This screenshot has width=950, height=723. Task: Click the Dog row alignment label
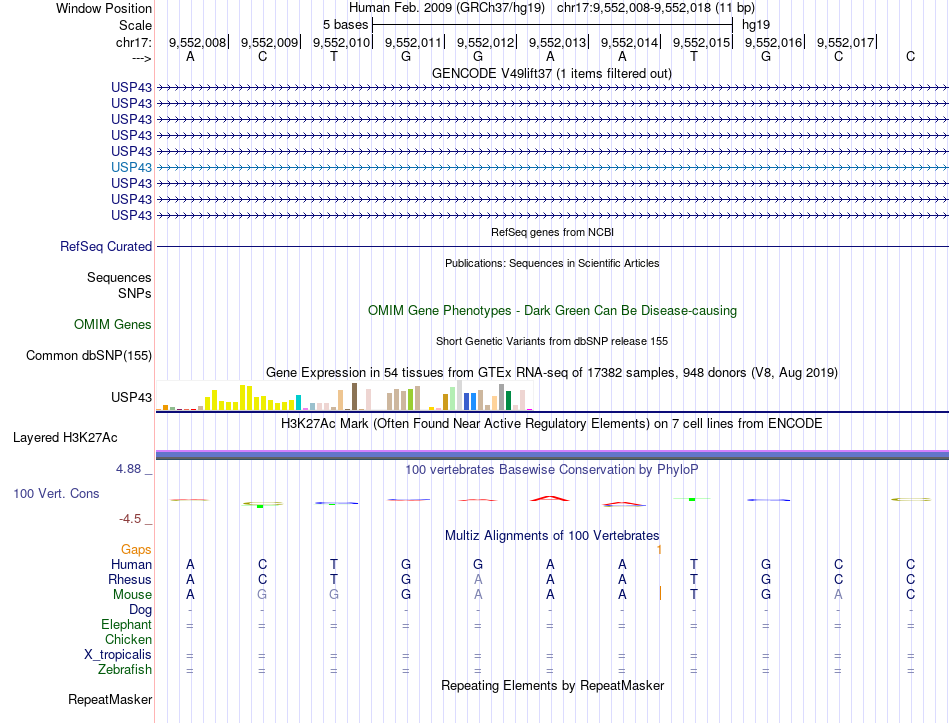141,610
